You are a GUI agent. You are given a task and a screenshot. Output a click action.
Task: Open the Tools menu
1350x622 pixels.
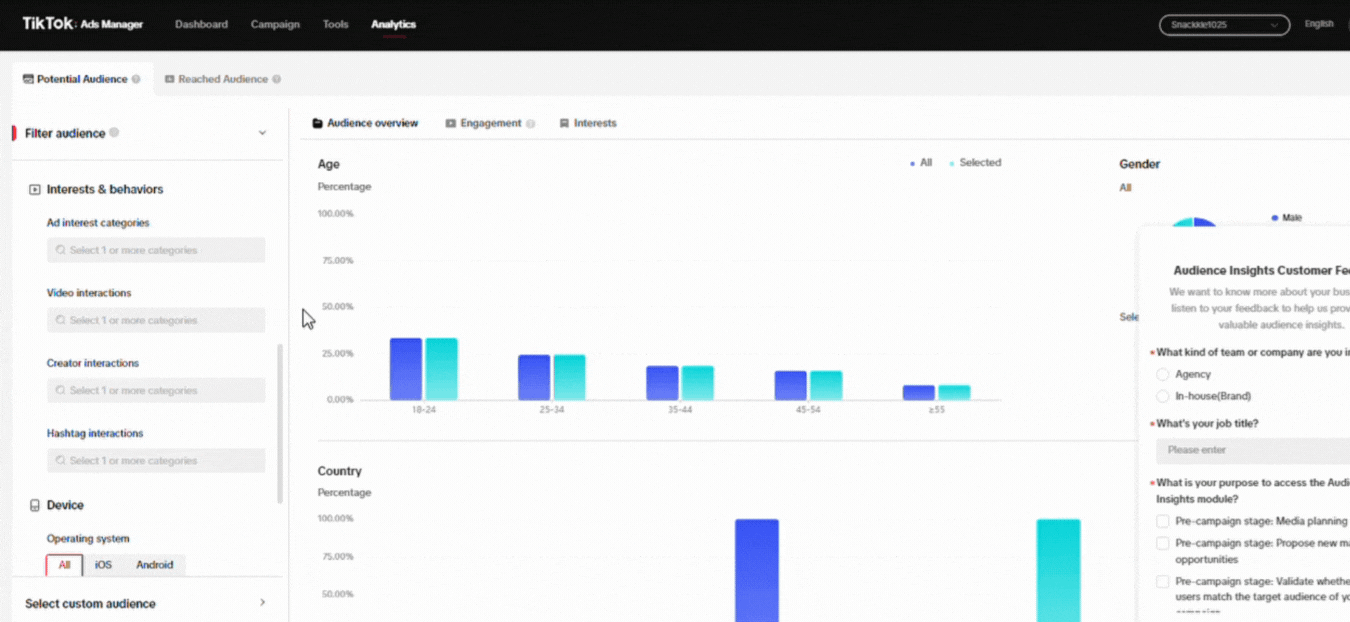tap(336, 24)
